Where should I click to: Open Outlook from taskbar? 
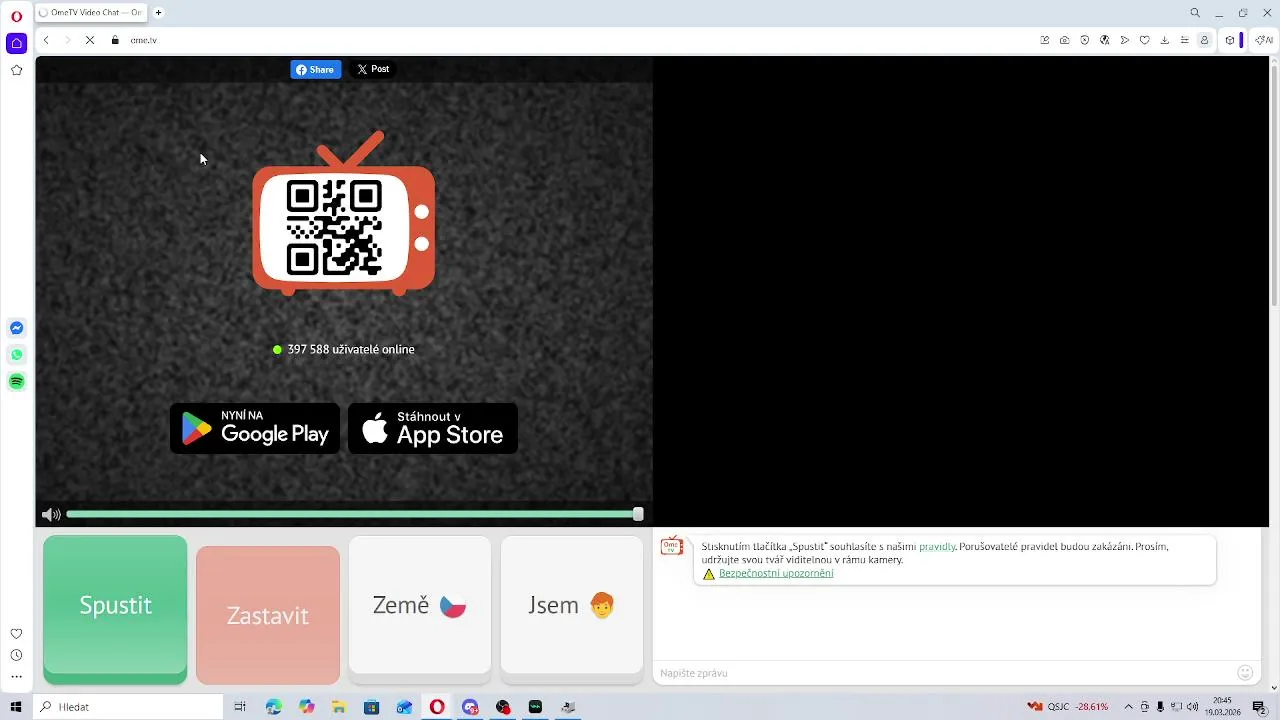pyautogui.click(x=404, y=707)
